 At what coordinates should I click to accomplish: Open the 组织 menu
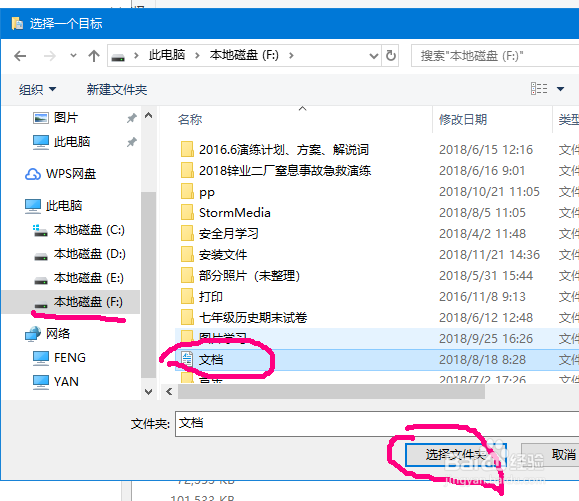pos(37,89)
